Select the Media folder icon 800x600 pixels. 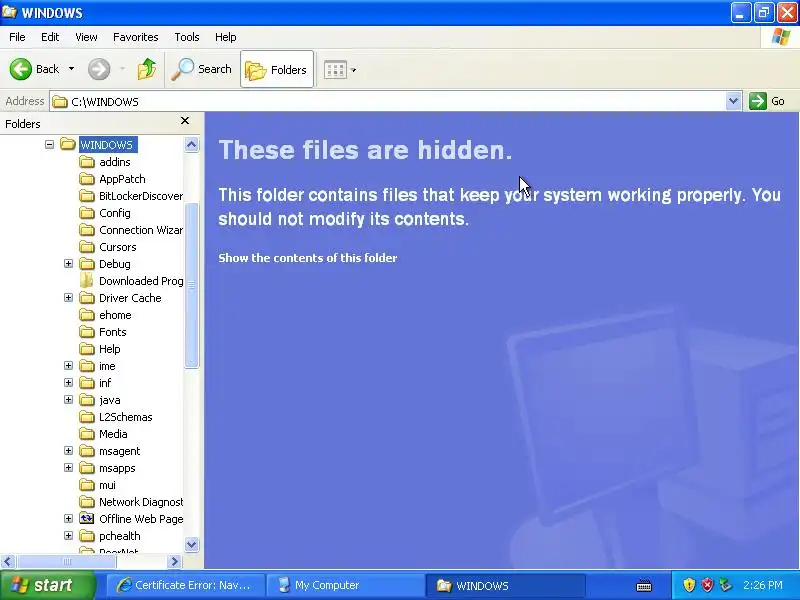[87, 434]
